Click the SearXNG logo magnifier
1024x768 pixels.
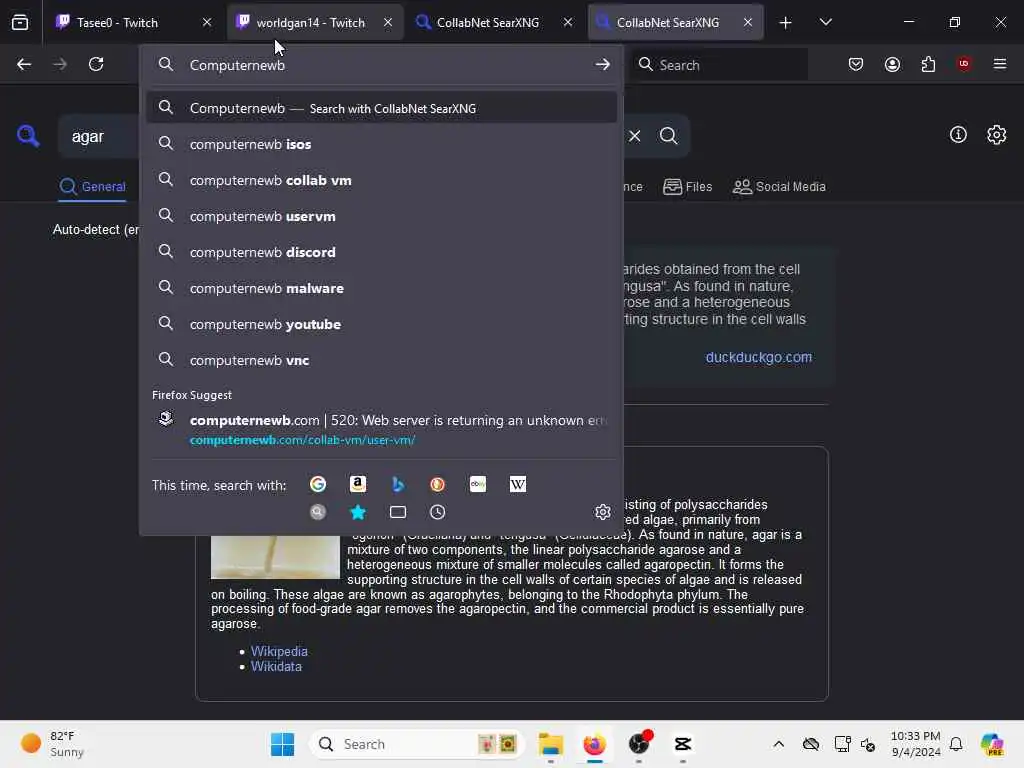[x=28, y=136]
